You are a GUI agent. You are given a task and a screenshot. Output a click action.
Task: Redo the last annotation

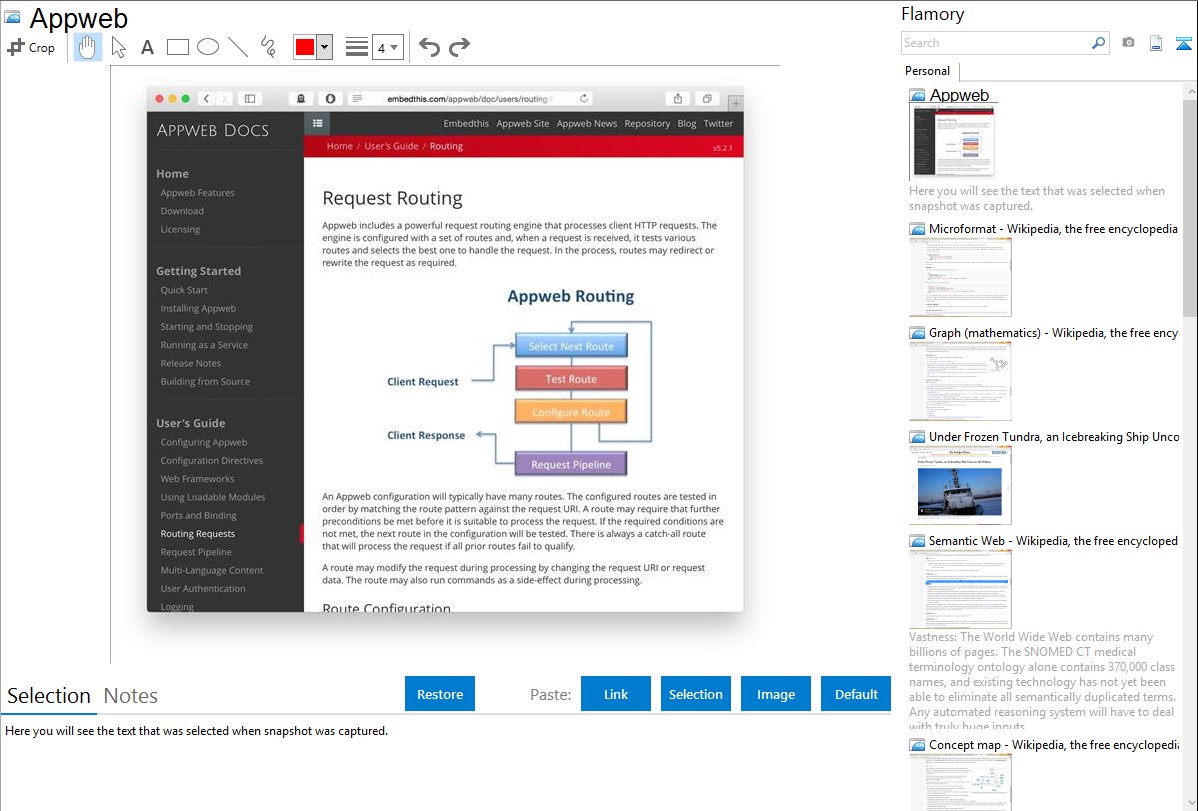(459, 47)
